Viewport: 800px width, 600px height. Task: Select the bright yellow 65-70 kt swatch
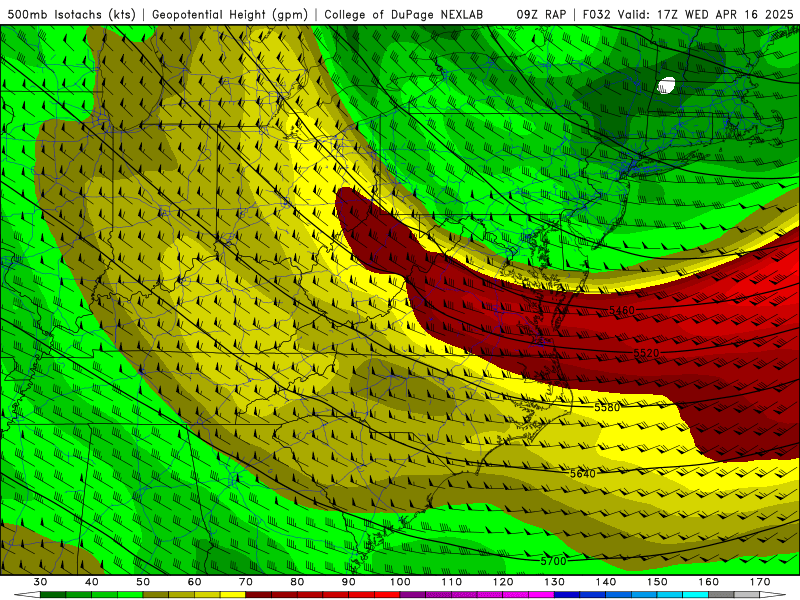click(x=233, y=595)
